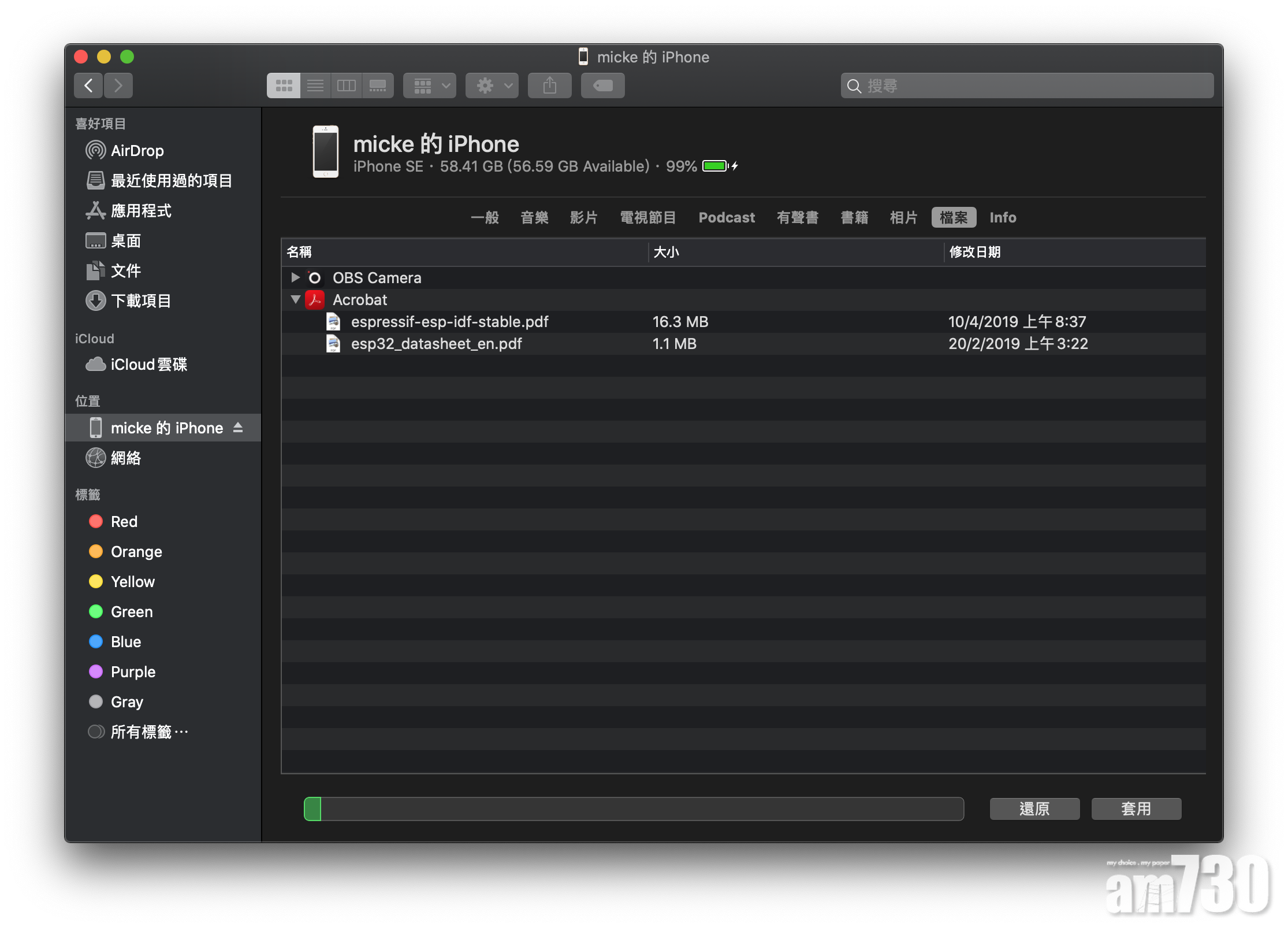
Task: Eject micke 的 iPhone from sidebar
Action: click(238, 428)
